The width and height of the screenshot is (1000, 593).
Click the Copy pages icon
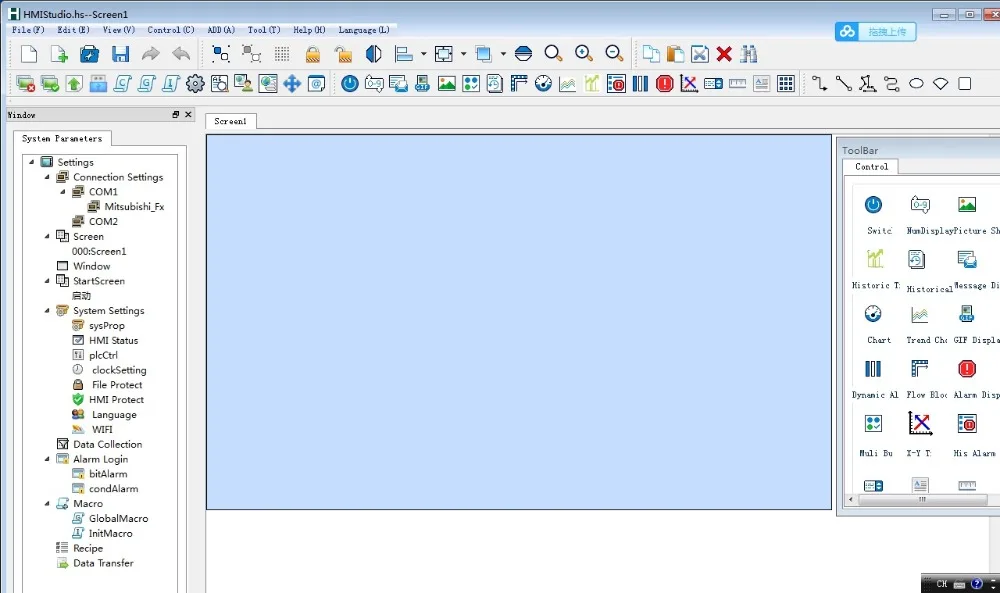[651, 54]
